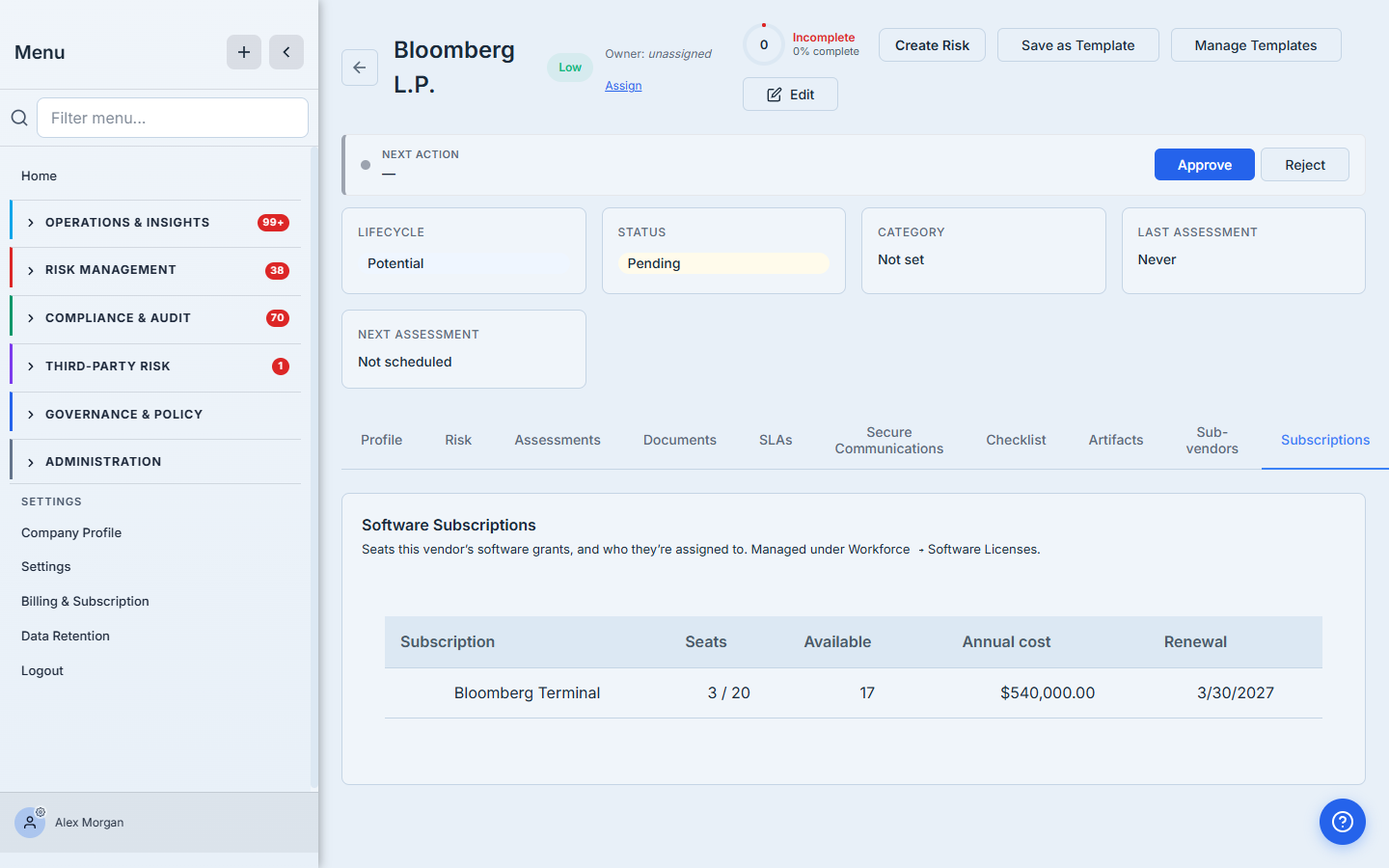Switch to the Documents tab
Viewport: 1389px width, 868px height.
point(680,440)
